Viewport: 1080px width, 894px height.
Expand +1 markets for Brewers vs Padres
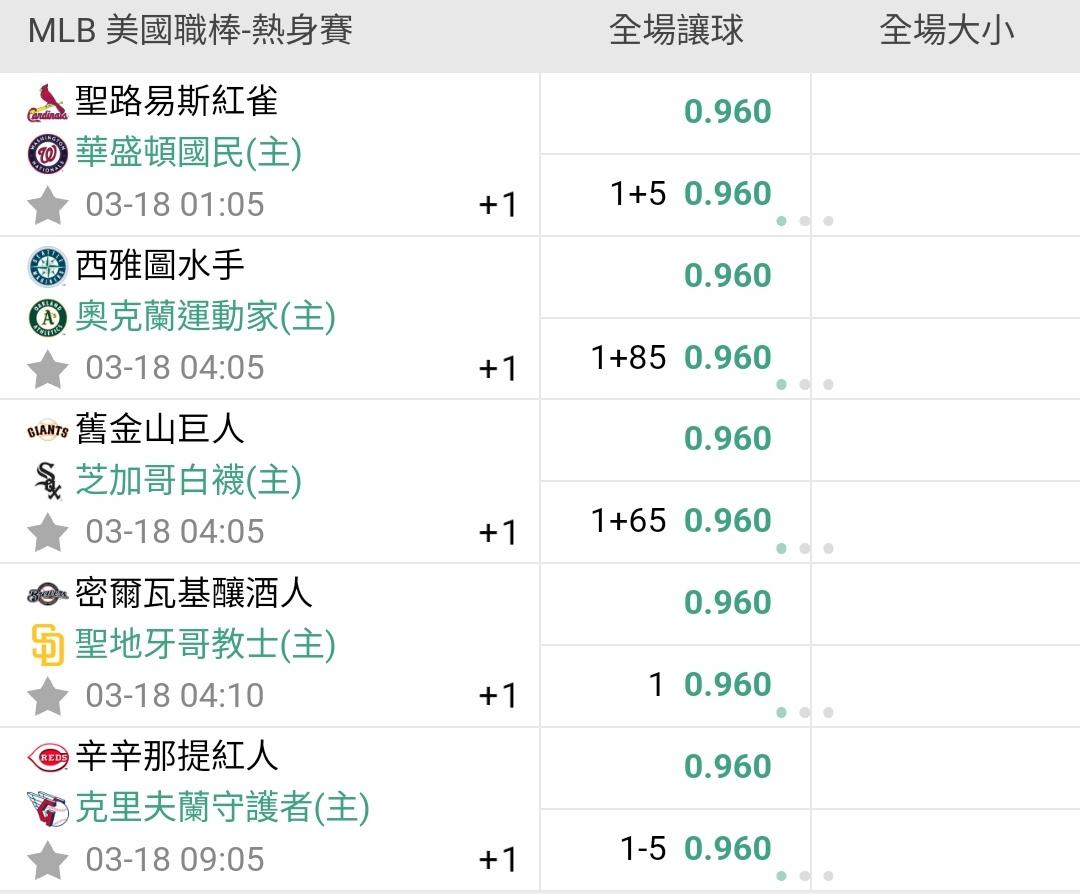[497, 695]
